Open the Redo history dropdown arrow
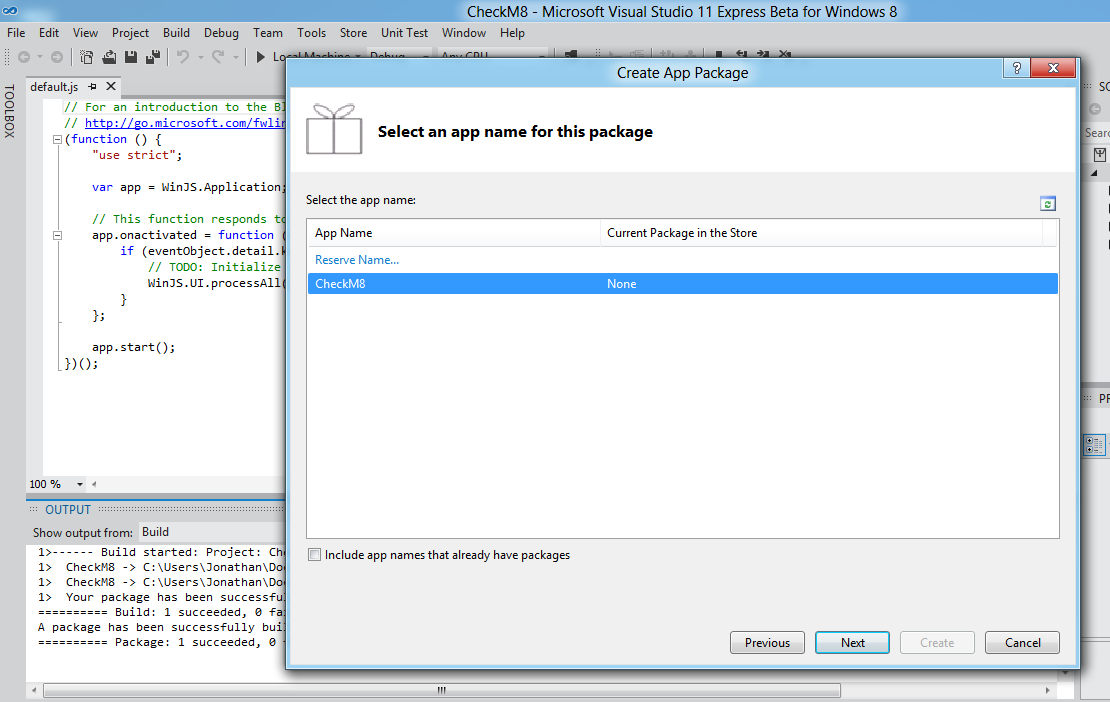1110x702 pixels. pos(236,57)
